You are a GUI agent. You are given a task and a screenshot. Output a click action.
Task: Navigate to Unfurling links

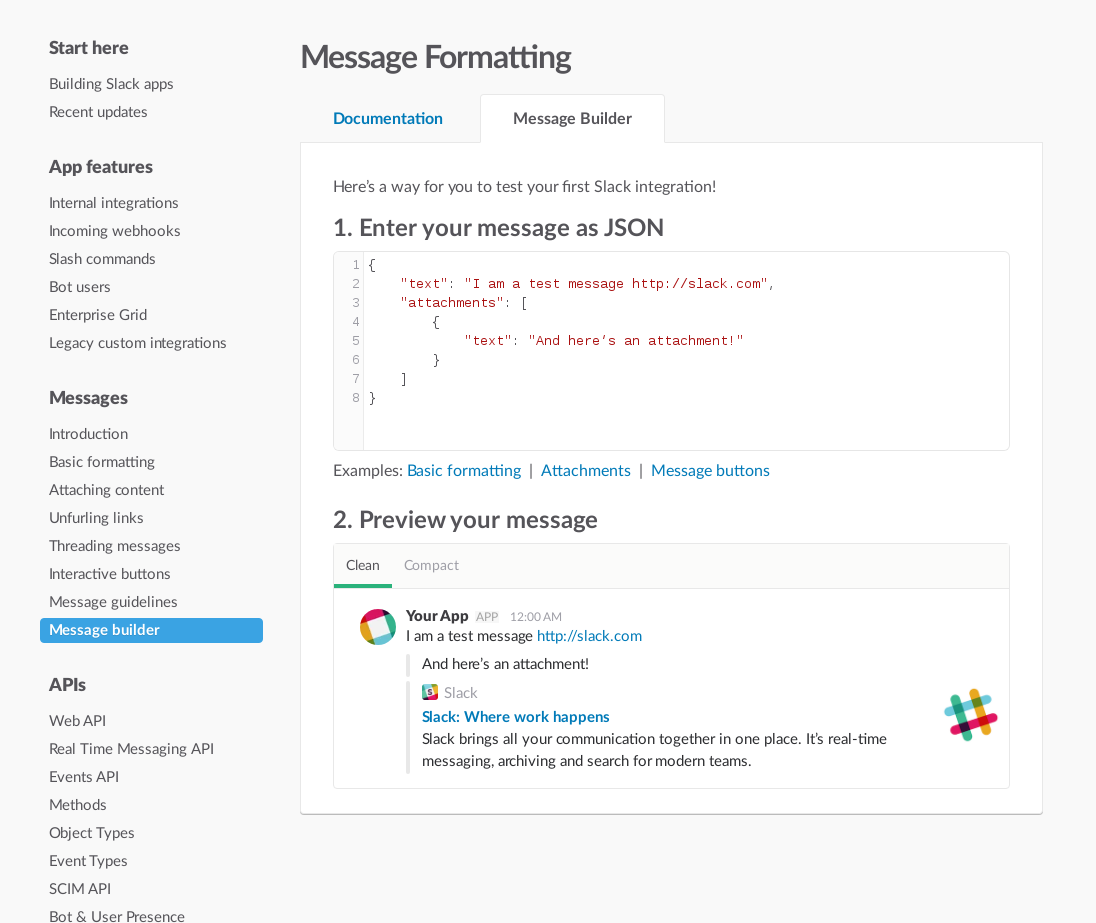(x=96, y=517)
